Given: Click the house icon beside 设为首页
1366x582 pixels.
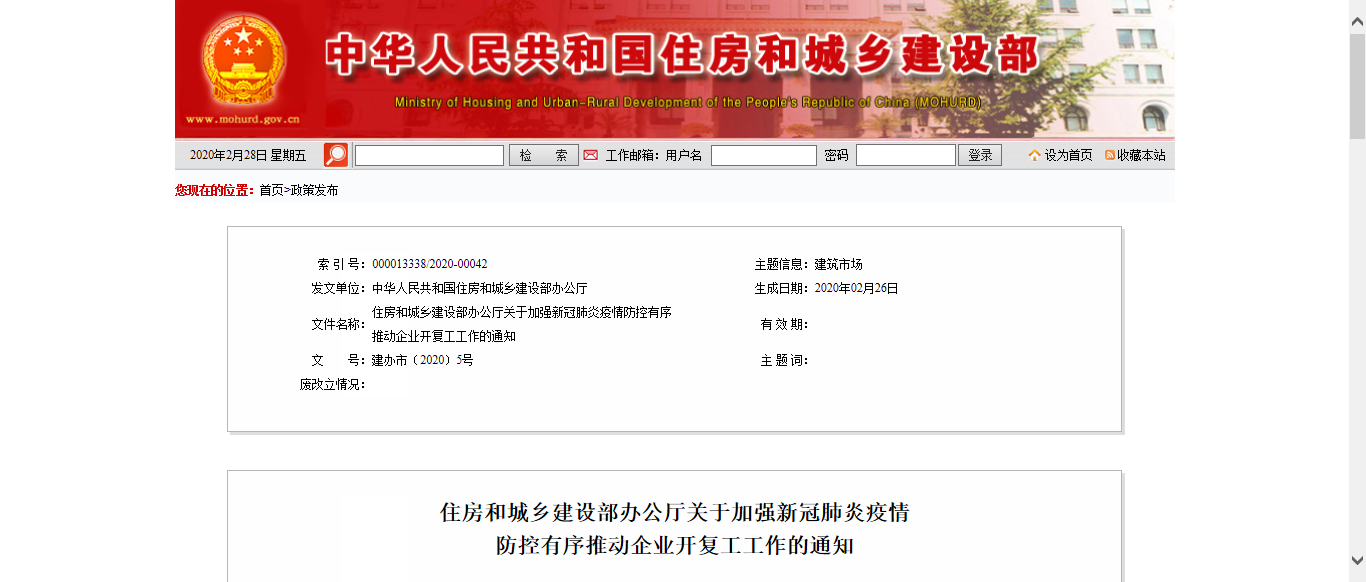Looking at the screenshot, I should coord(1034,155).
